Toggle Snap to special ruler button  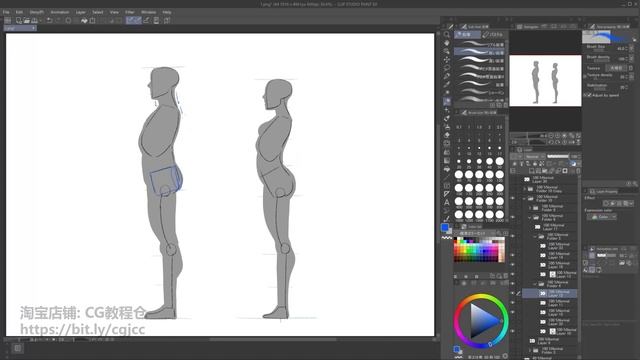click(x=138, y=20)
